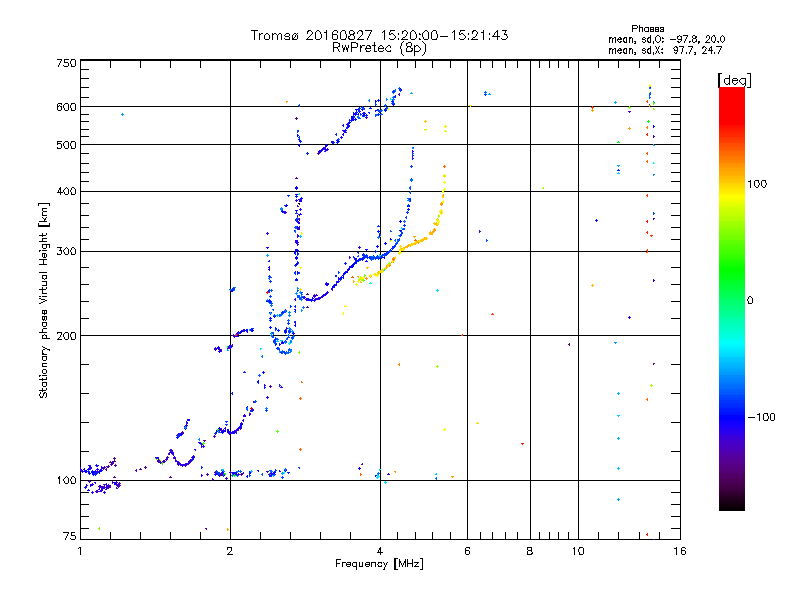Click the blue O-mode trace at 300 km
Screen dimensions: 800x600
pyautogui.click(x=371, y=258)
